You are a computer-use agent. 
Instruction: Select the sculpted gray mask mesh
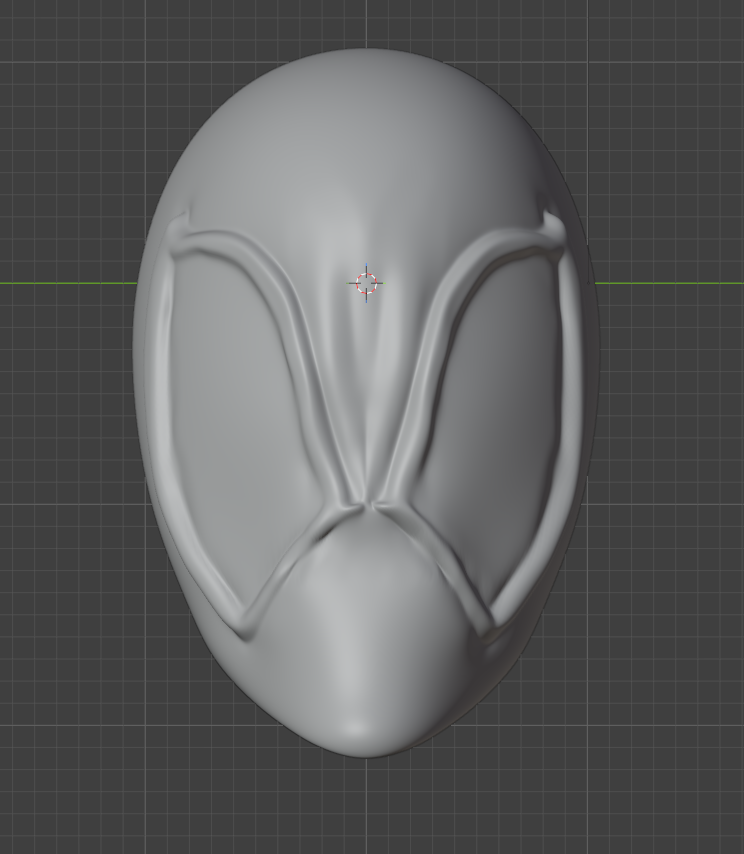click(366, 403)
